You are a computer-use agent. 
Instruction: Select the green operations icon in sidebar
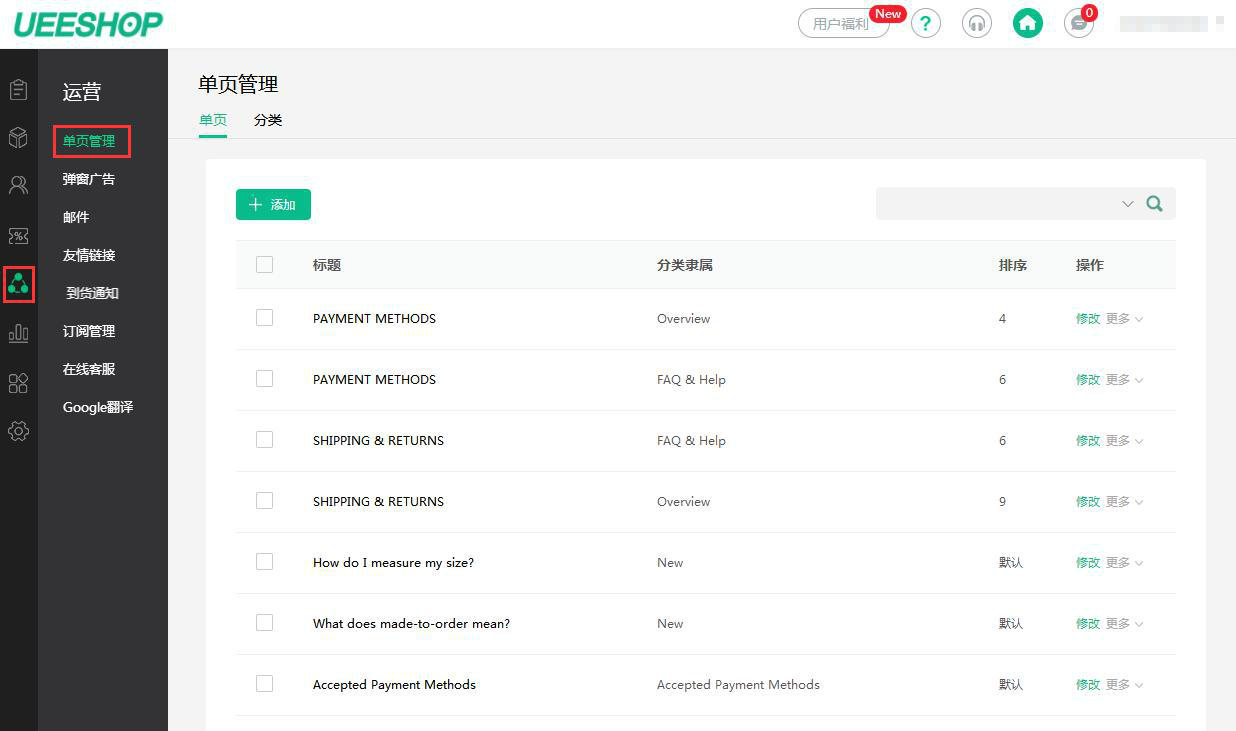pyautogui.click(x=18, y=285)
